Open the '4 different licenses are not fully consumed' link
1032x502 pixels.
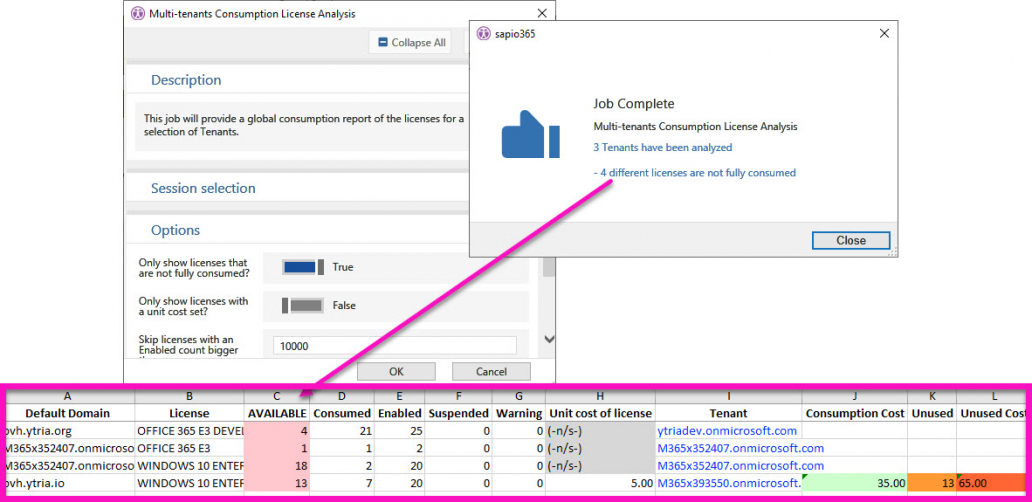(x=694, y=173)
